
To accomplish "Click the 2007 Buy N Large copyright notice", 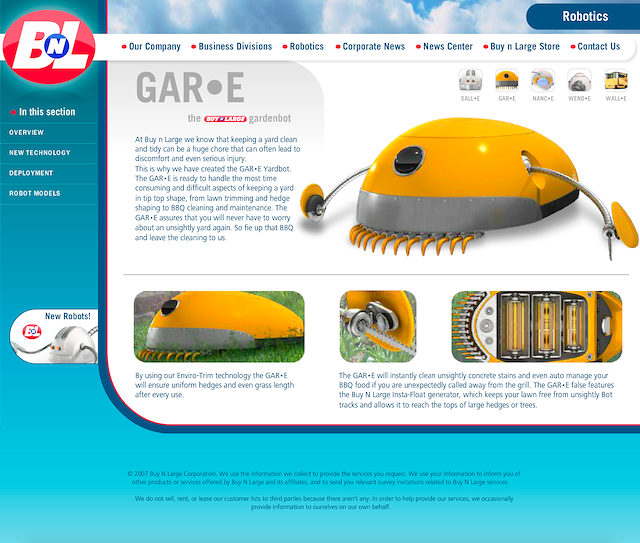I will (x=324, y=478).
